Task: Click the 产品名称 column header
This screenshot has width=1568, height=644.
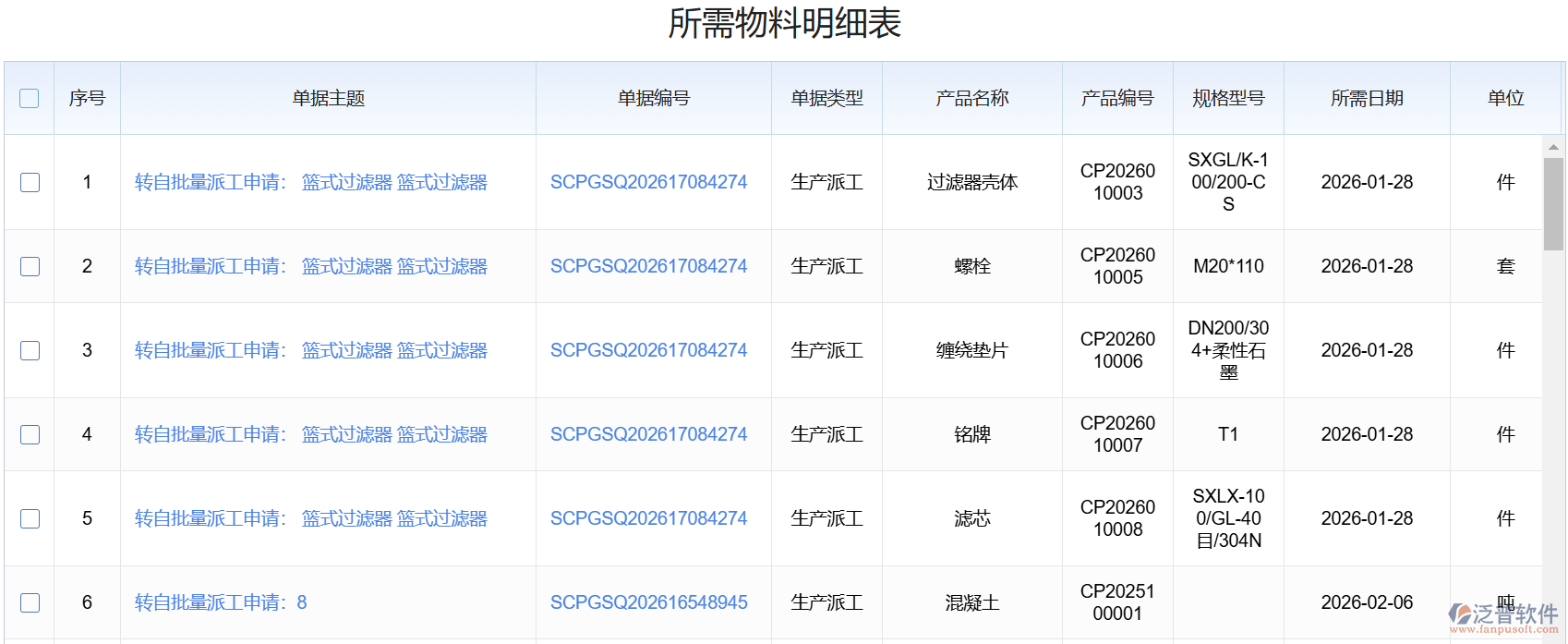Action: (972, 98)
